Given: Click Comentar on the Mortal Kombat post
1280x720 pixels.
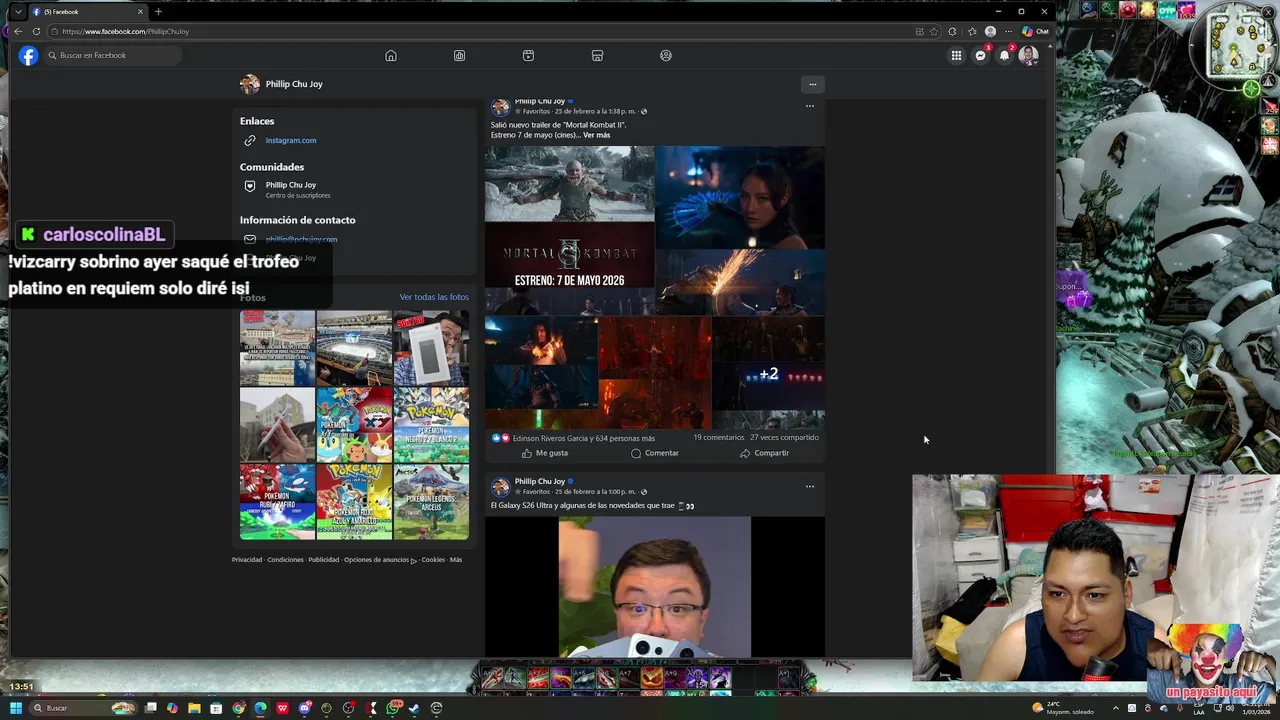Looking at the screenshot, I should click(x=655, y=453).
